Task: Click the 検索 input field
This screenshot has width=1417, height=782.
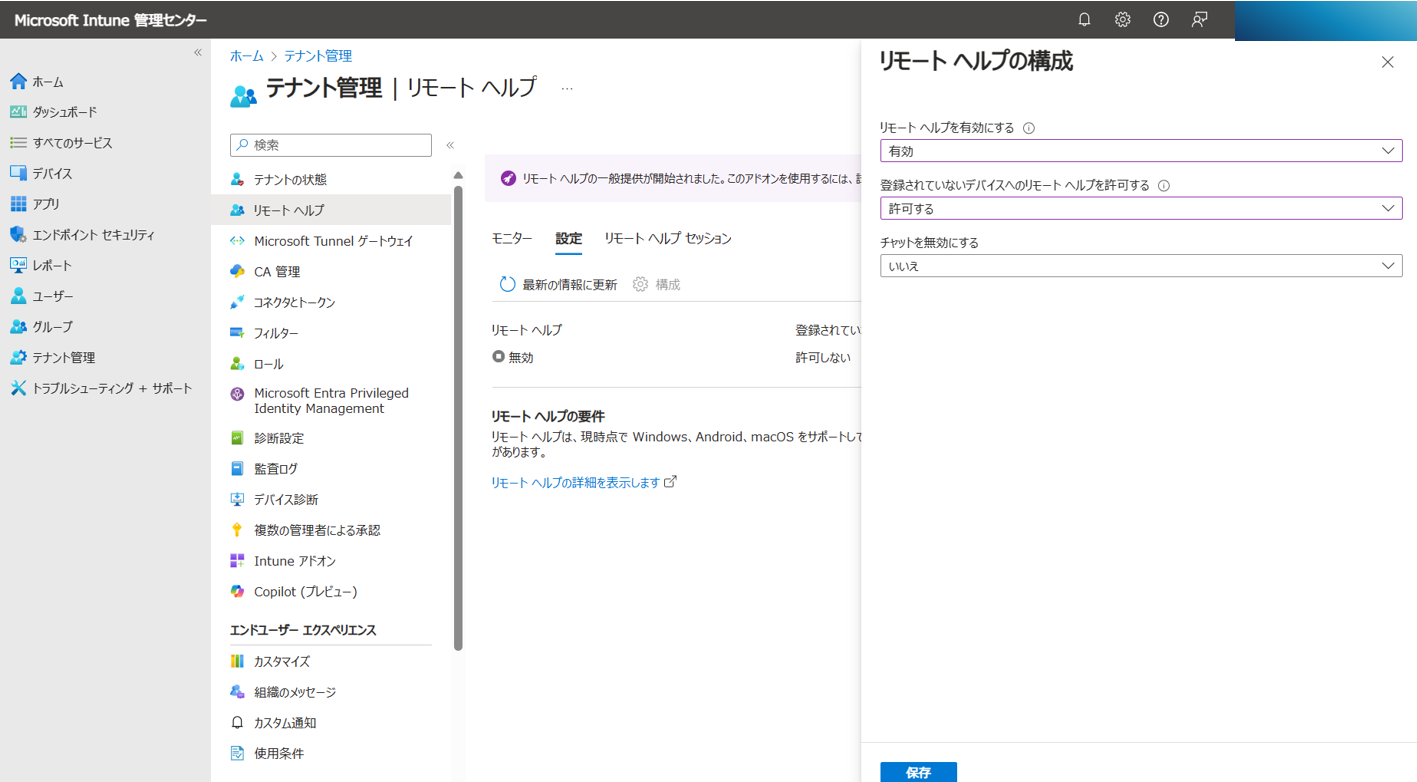Action: [331, 145]
